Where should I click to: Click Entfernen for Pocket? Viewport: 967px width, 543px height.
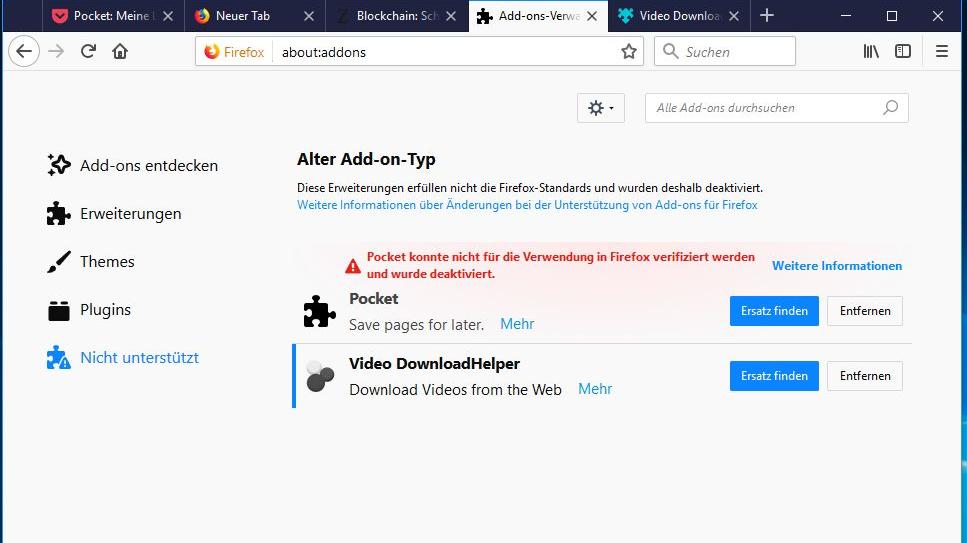point(865,311)
